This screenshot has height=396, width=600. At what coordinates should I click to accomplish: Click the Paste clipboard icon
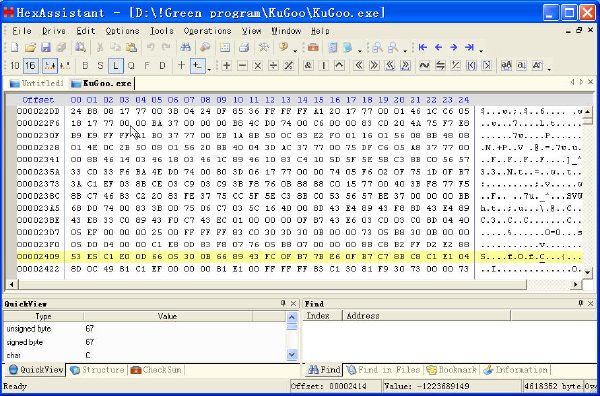coord(131,47)
